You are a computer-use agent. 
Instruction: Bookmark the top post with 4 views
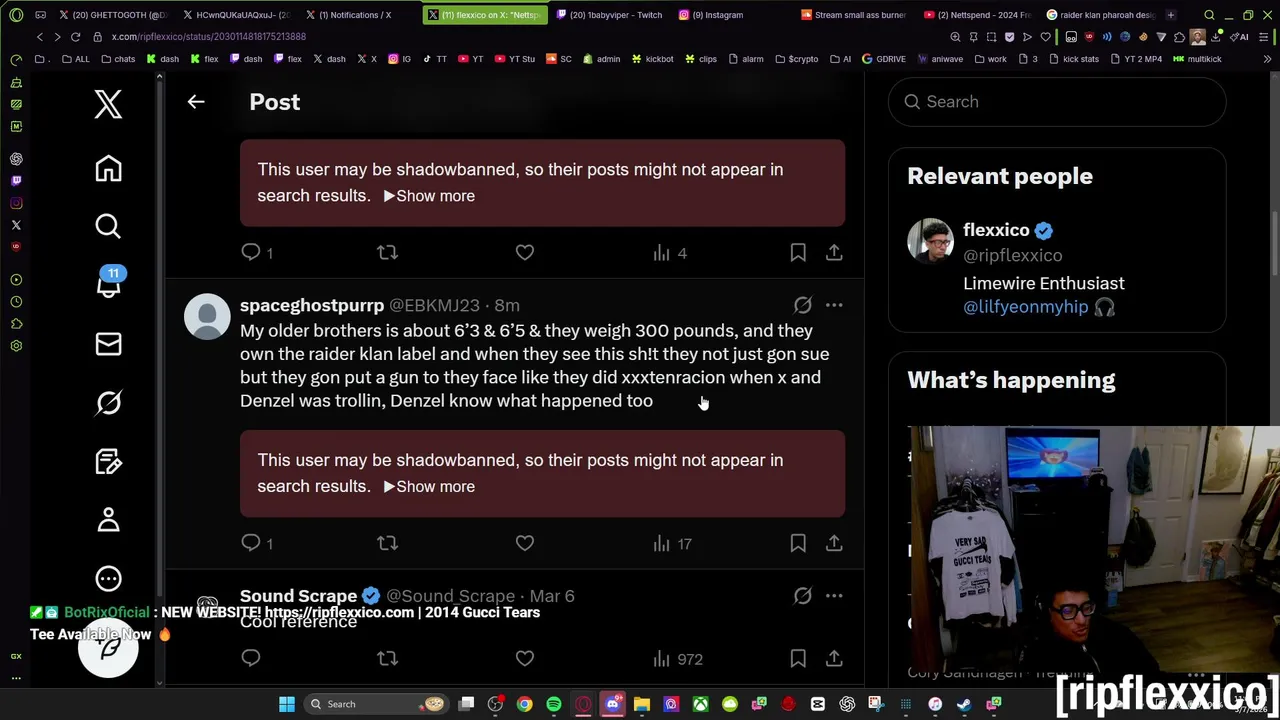[x=798, y=253]
